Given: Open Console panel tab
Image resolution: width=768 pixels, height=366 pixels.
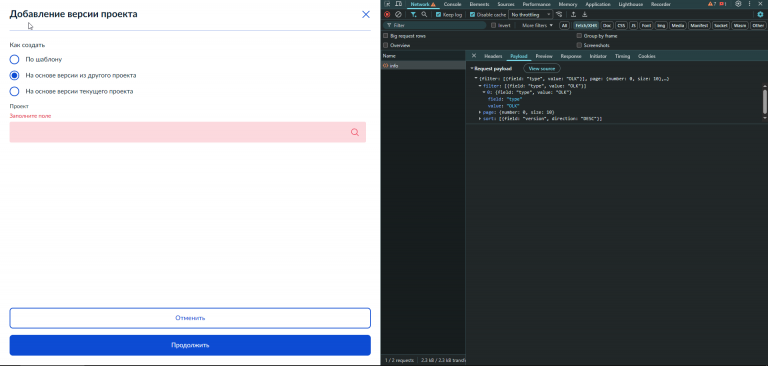Looking at the screenshot, I should click(453, 4).
